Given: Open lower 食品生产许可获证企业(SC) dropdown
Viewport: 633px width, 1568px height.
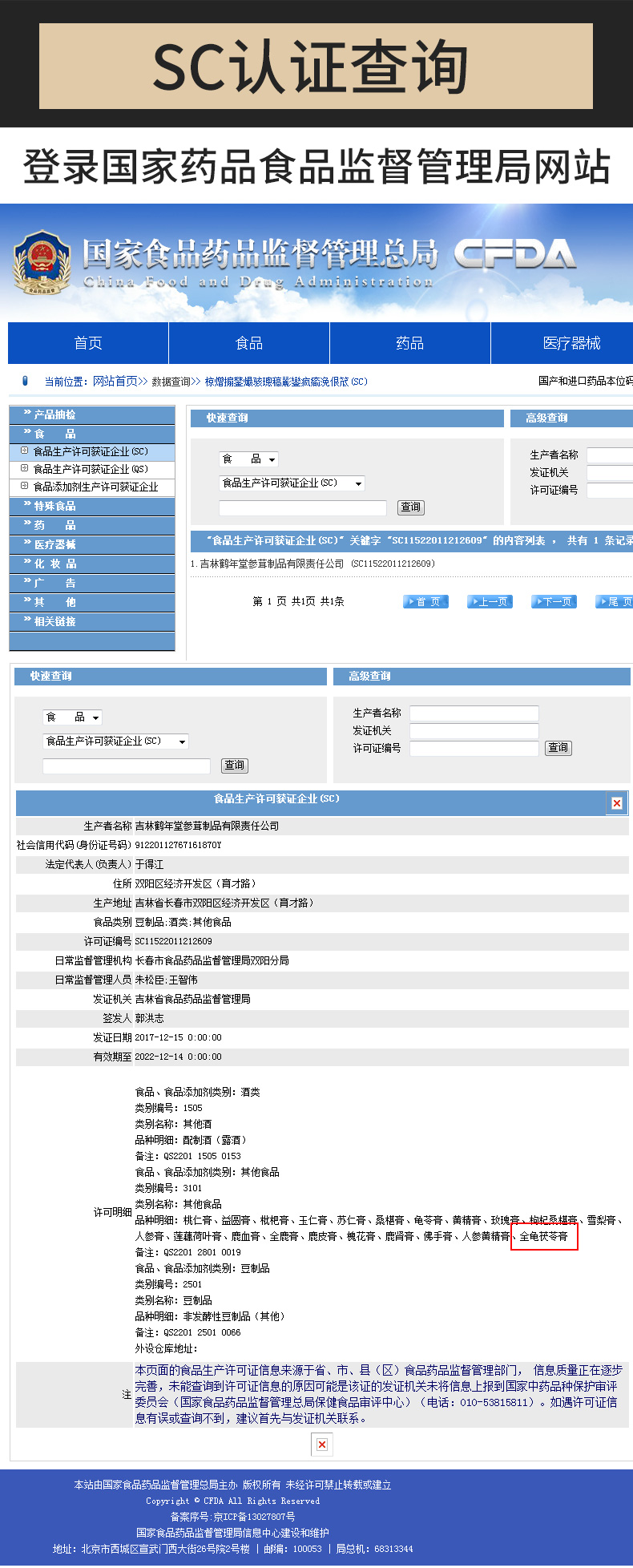Looking at the screenshot, I should click(115, 742).
